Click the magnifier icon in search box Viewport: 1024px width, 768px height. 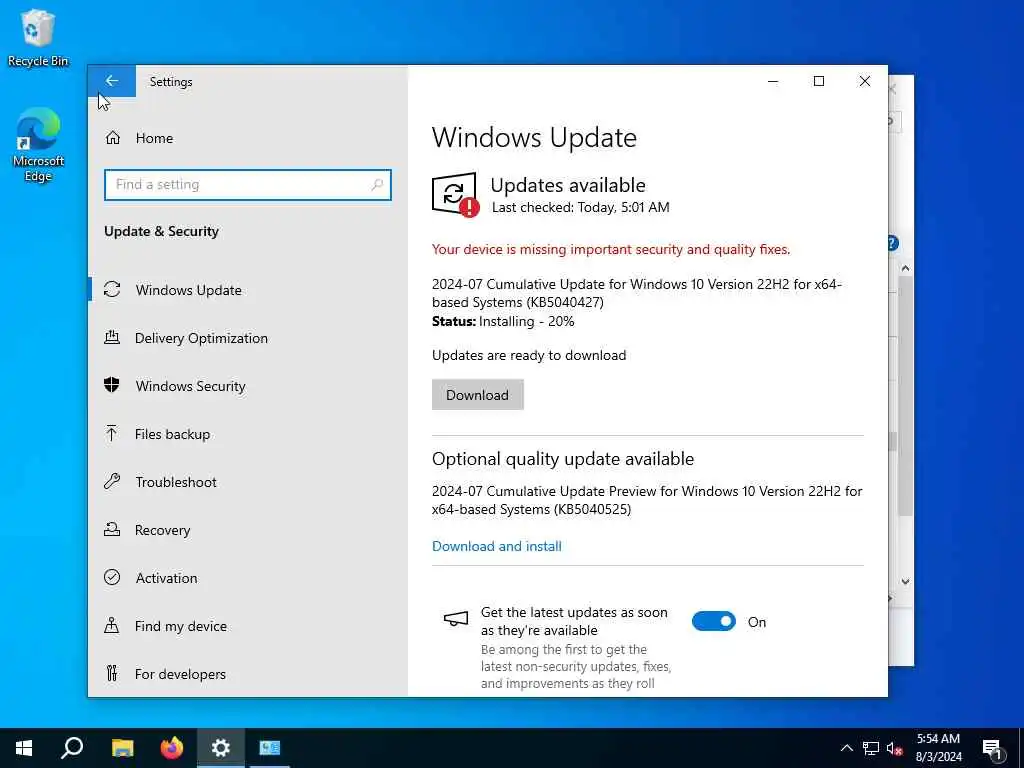tap(377, 185)
